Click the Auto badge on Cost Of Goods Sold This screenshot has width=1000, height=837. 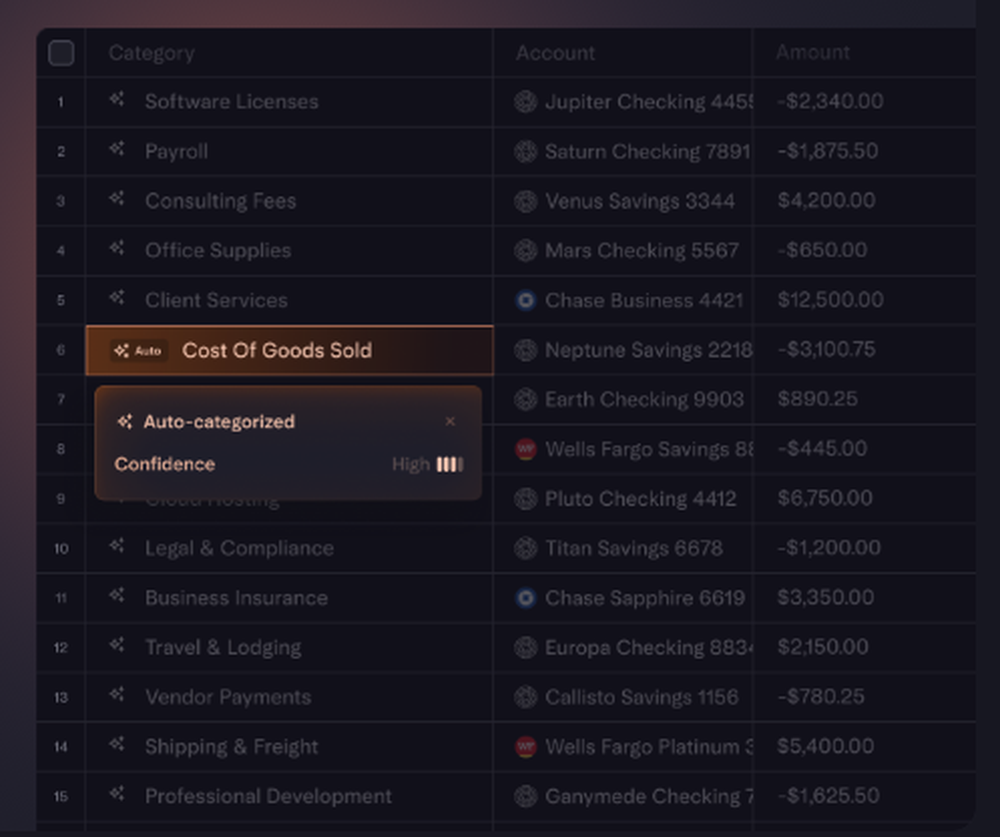click(x=138, y=350)
